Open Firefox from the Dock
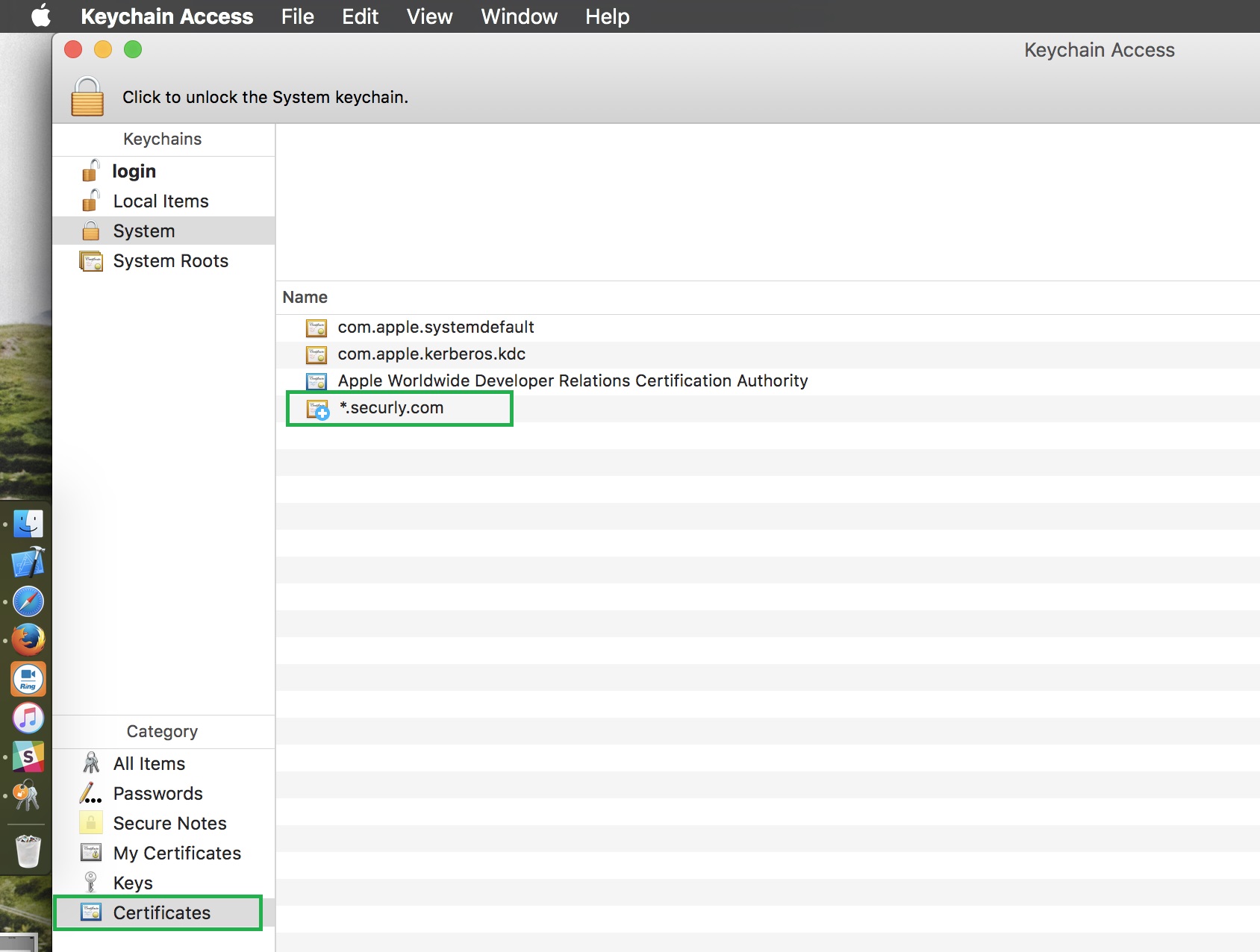The image size is (1260, 952). (28, 640)
